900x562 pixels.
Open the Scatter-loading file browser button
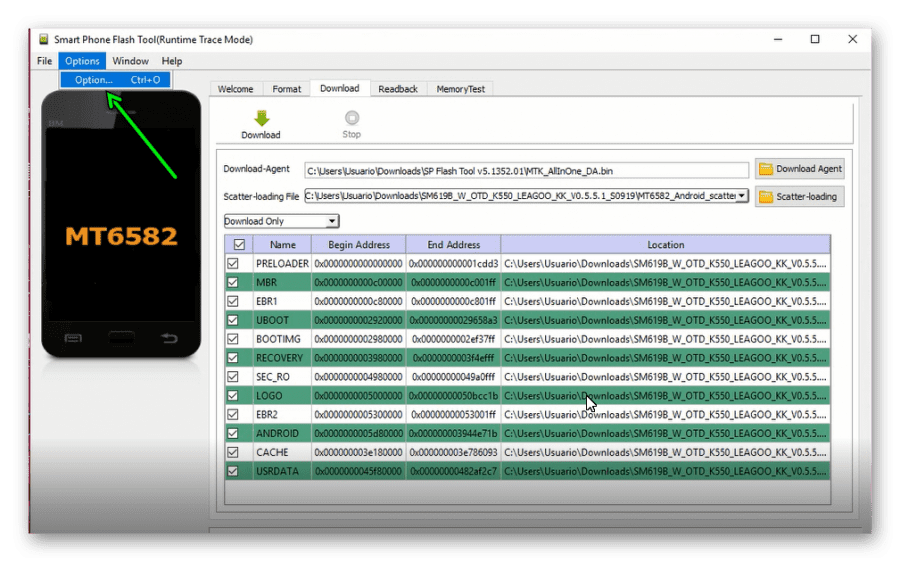tap(800, 196)
